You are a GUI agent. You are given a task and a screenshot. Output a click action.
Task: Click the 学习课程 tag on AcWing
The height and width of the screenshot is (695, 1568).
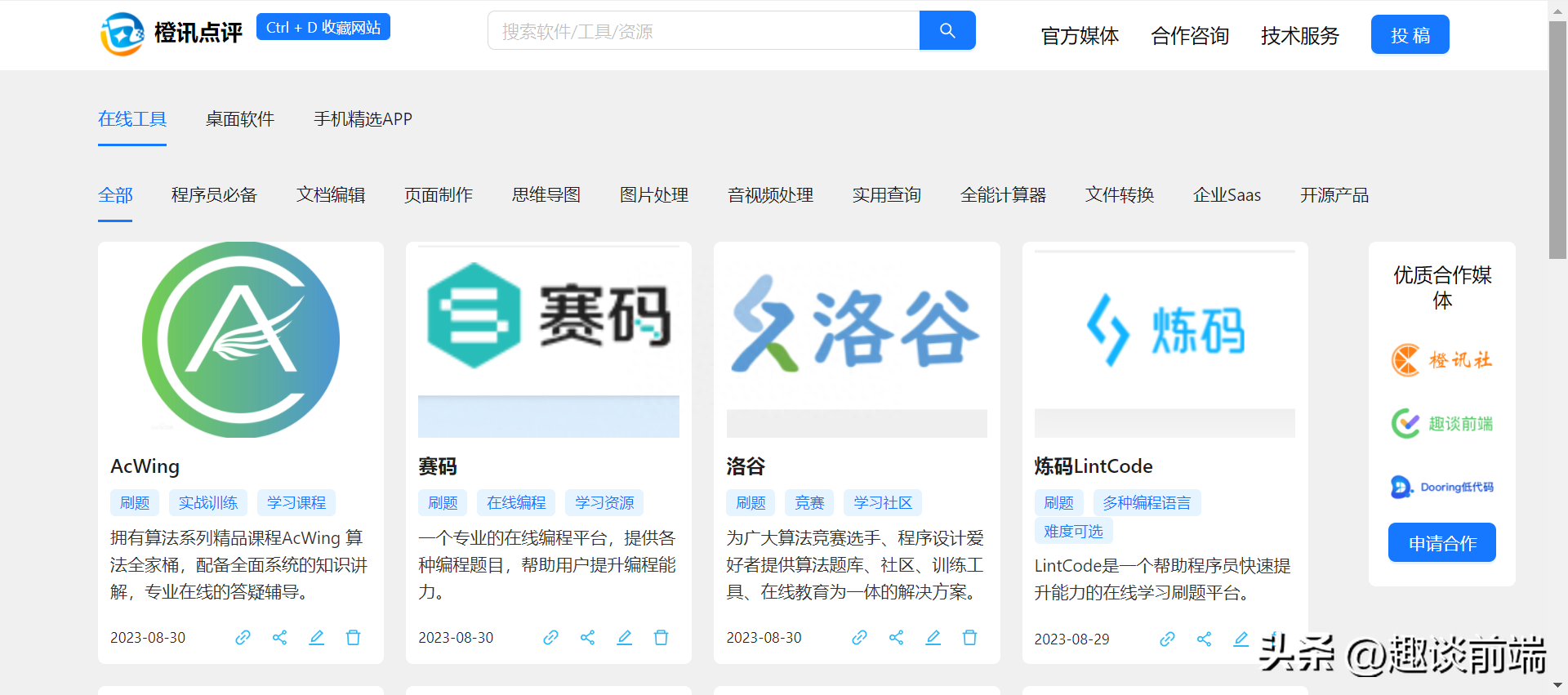point(296,502)
